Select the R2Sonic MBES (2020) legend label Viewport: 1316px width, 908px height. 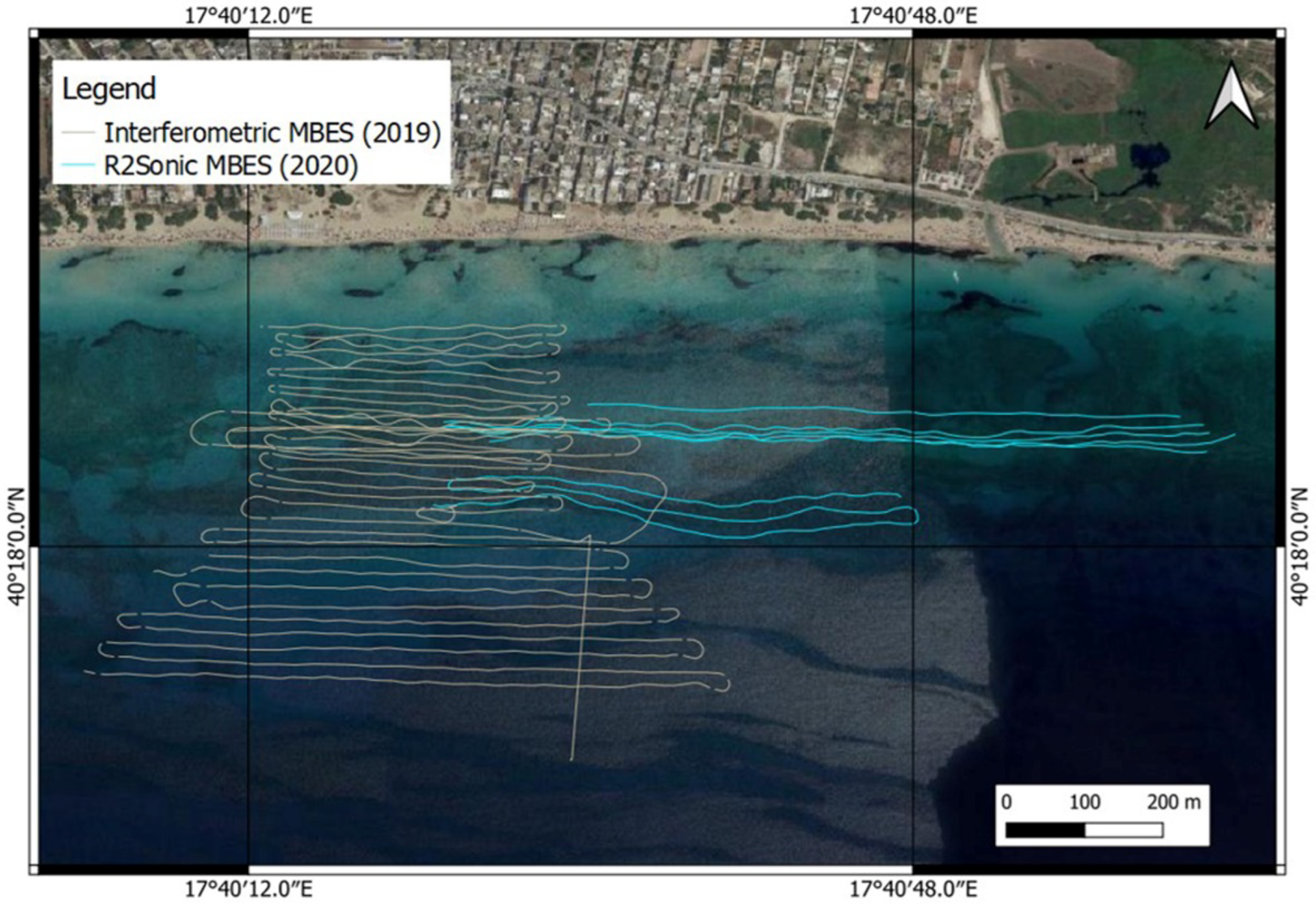point(231,166)
